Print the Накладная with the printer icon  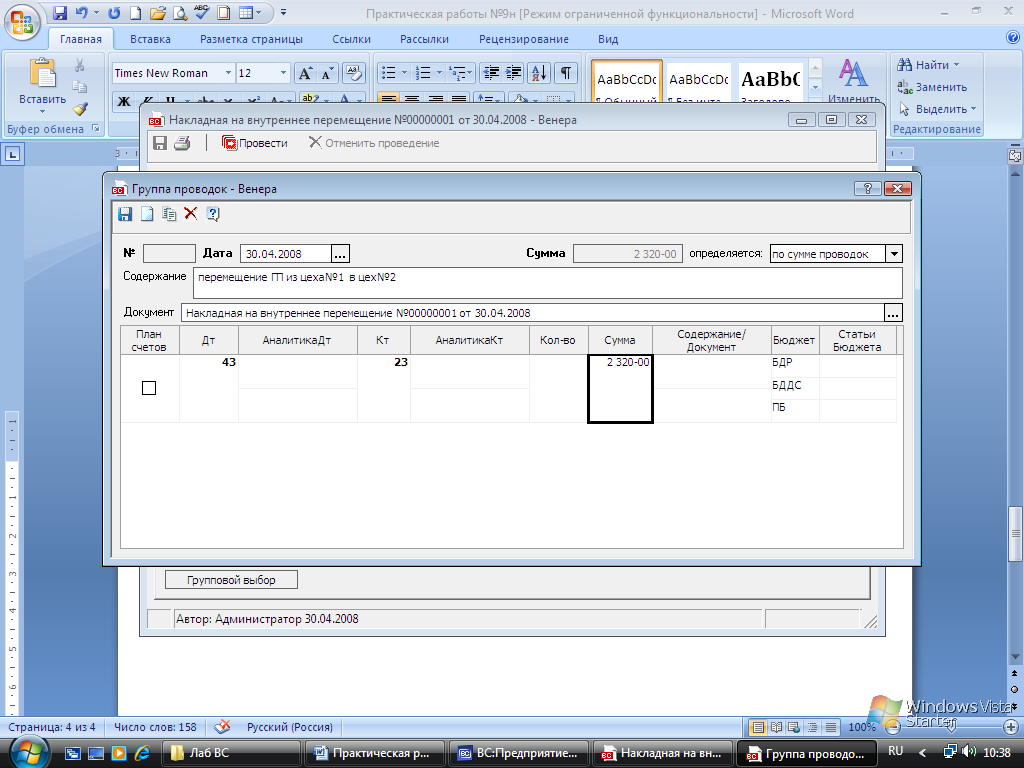(x=182, y=143)
